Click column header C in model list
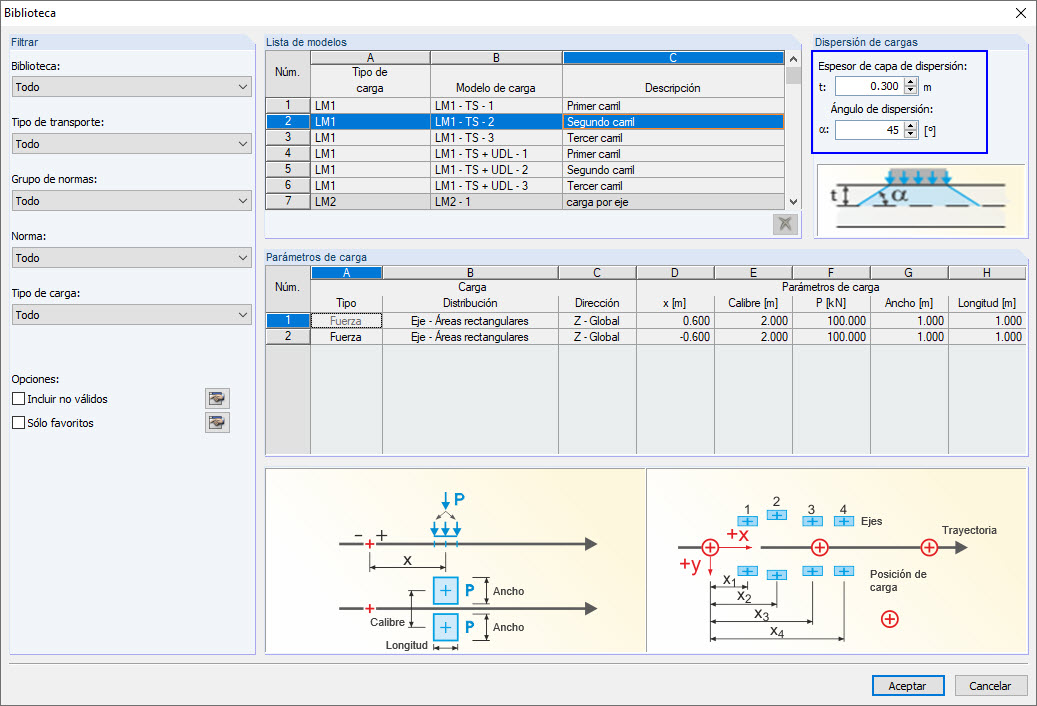The image size is (1037, 706). pyautogui.click(x=673, y=58)
